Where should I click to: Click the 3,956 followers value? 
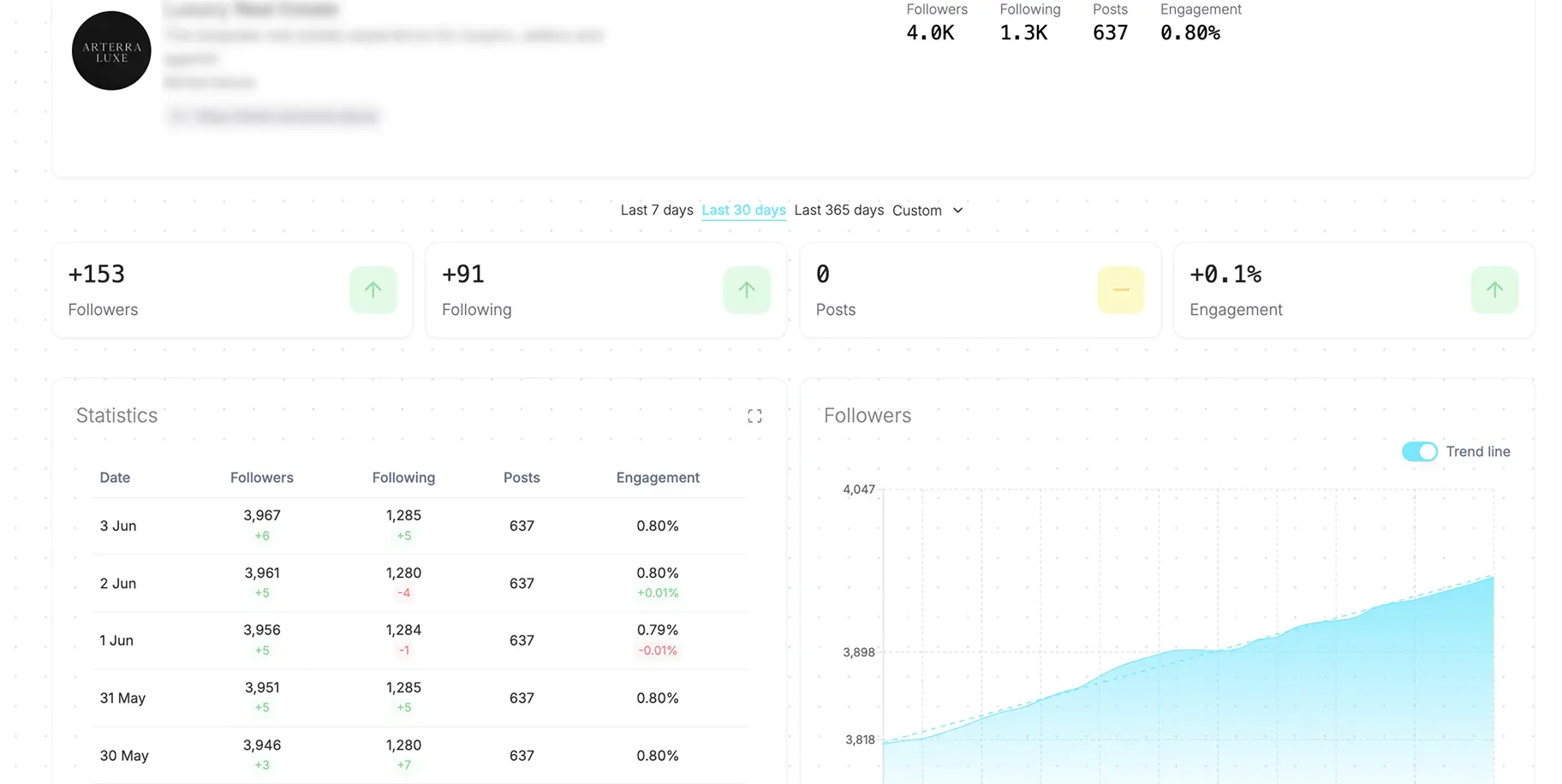(x=262, y=630)
